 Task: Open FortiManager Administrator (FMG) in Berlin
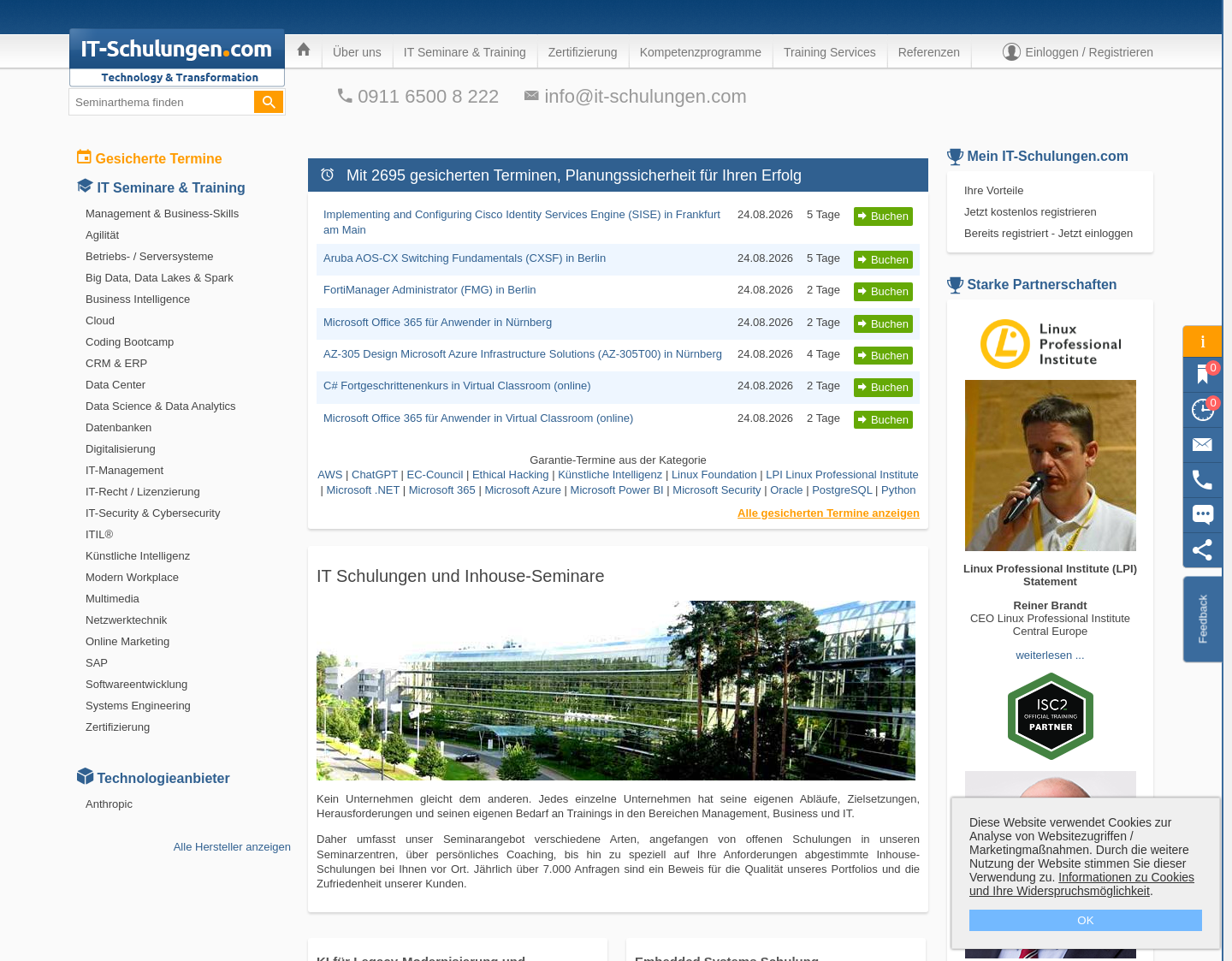click(429, 290)
